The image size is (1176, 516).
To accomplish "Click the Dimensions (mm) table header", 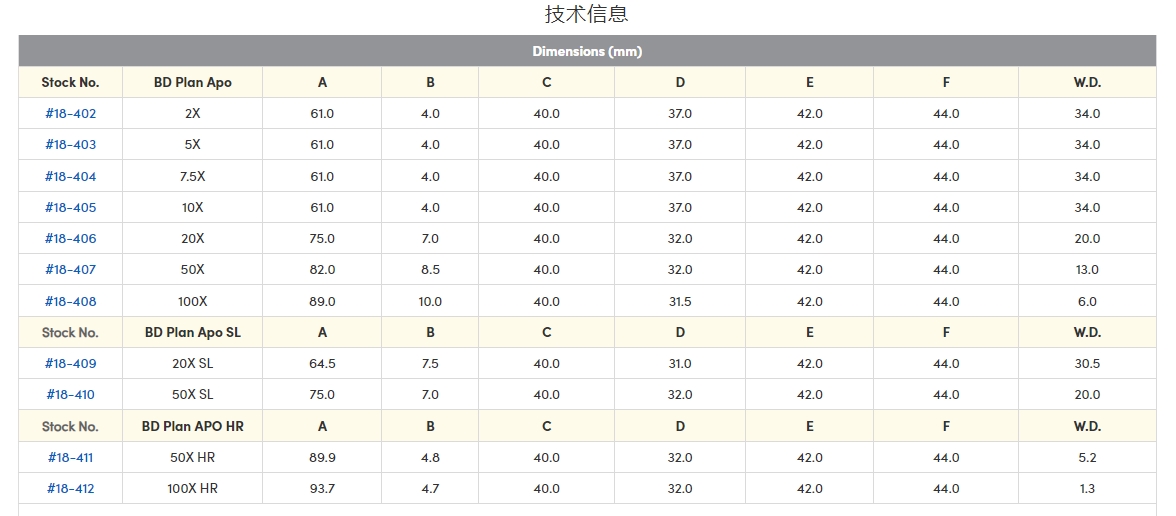I will pyautogui.click(x=587, y=51).
